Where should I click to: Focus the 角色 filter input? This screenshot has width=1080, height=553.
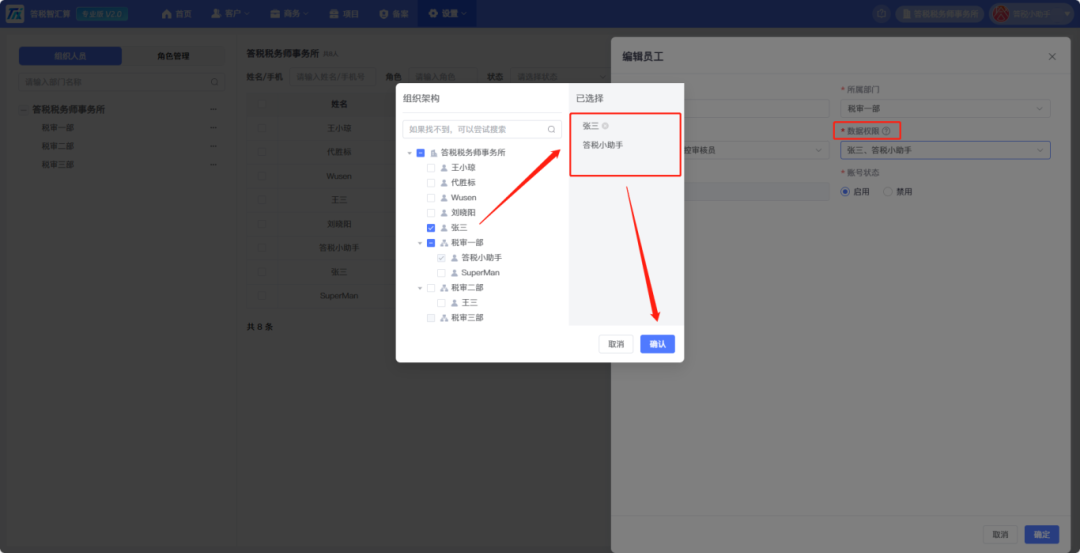point(442,77)
